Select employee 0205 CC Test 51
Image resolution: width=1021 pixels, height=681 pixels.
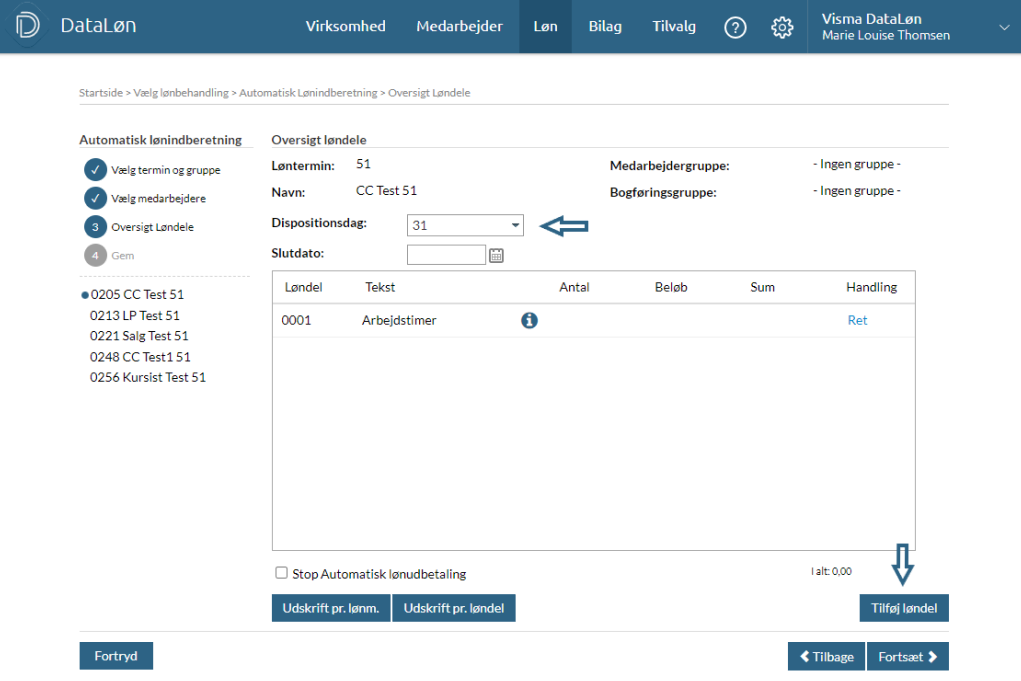137,294
